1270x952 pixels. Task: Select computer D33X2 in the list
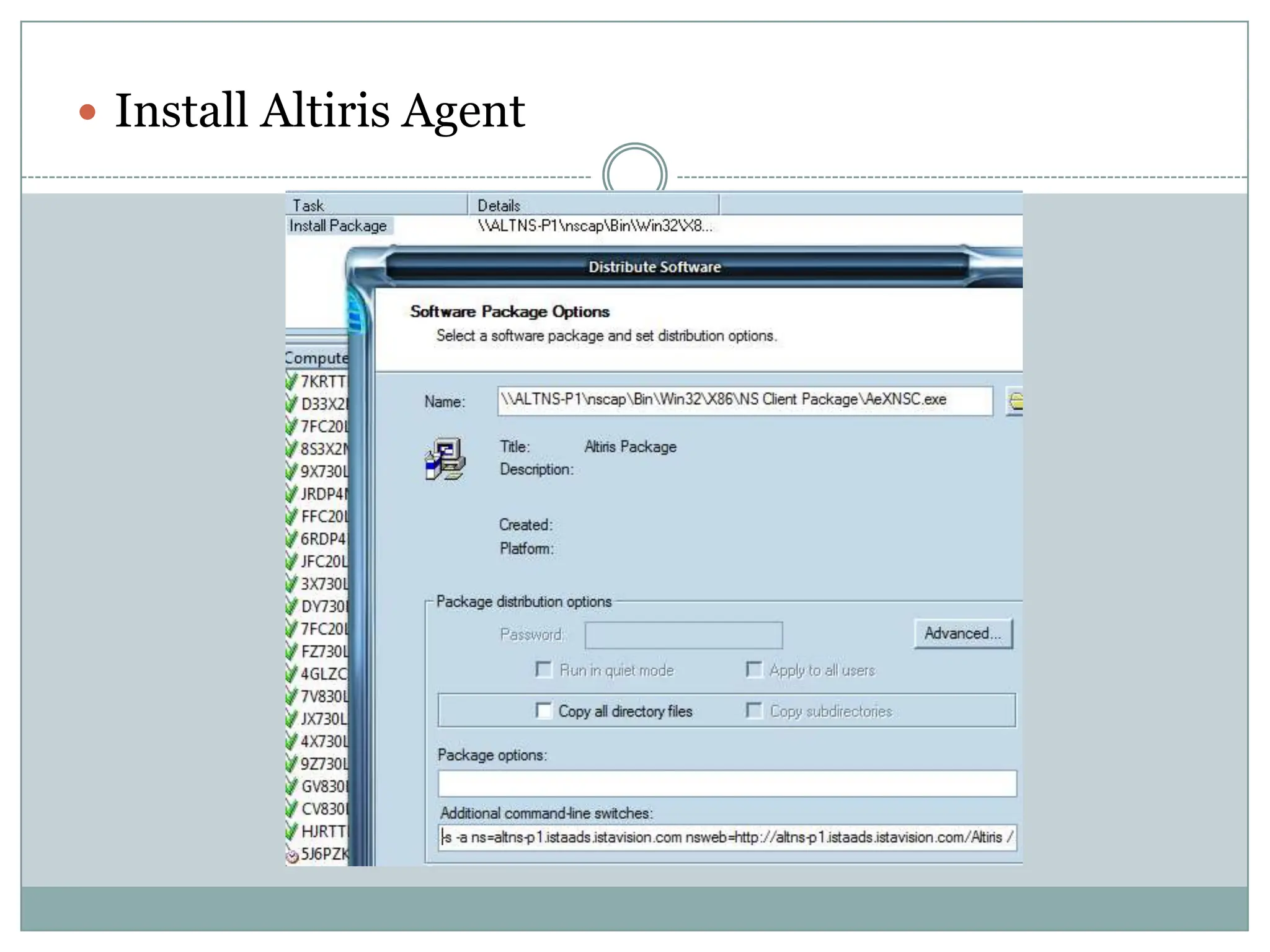324,404
